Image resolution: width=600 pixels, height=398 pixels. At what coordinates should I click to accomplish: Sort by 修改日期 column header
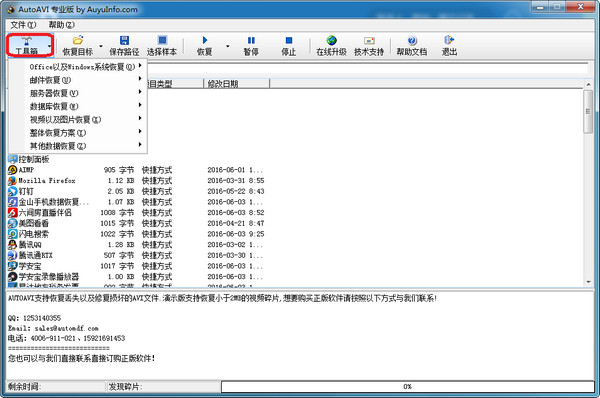tap(236, 84)
